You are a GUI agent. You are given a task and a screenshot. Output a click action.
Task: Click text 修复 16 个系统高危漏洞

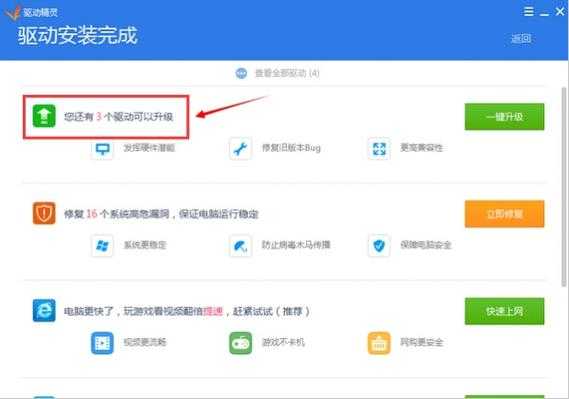[116, 214]
